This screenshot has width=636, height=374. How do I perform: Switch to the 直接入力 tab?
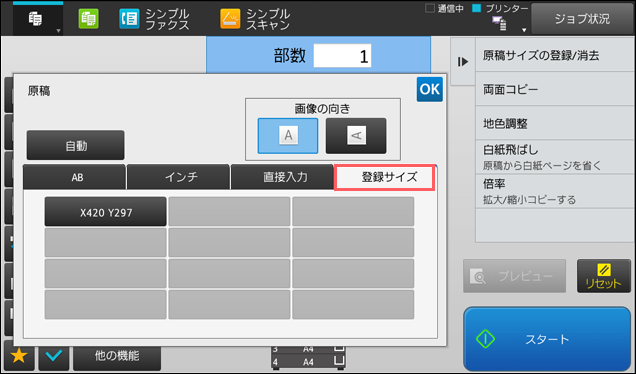[282, 177]
